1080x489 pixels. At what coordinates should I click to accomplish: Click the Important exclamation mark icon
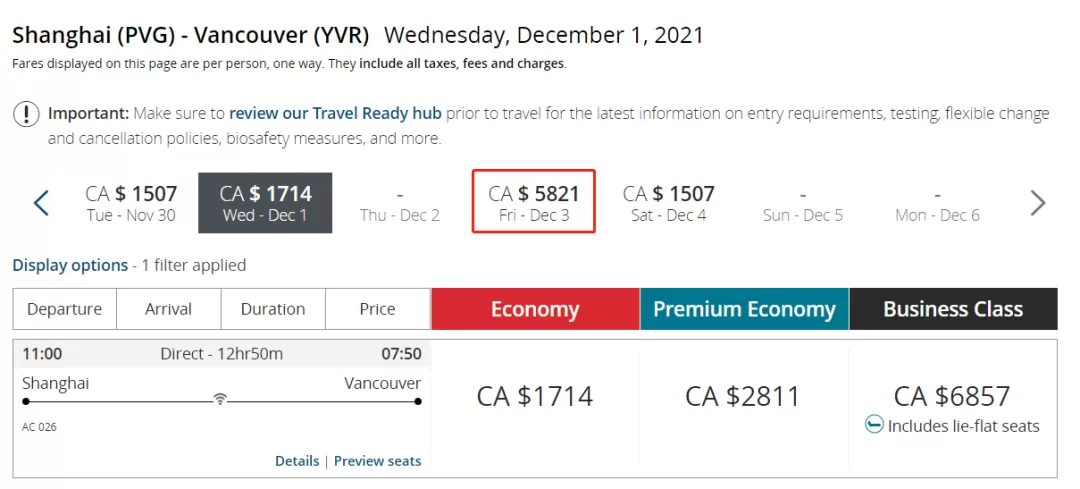26,114
